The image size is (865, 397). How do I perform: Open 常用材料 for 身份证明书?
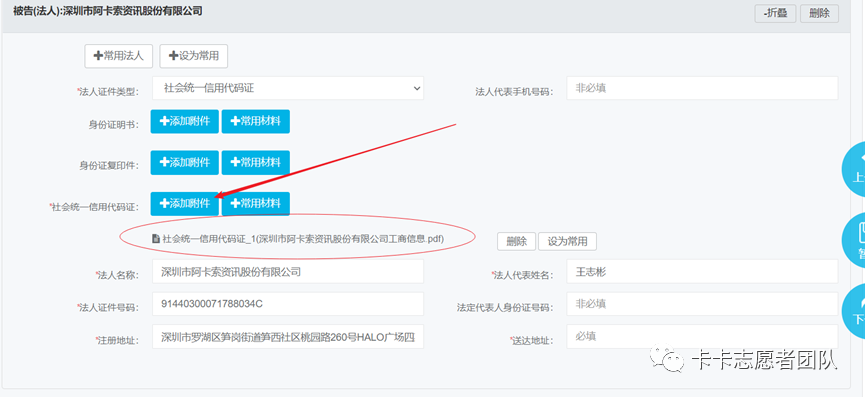(x=255, y=121)
